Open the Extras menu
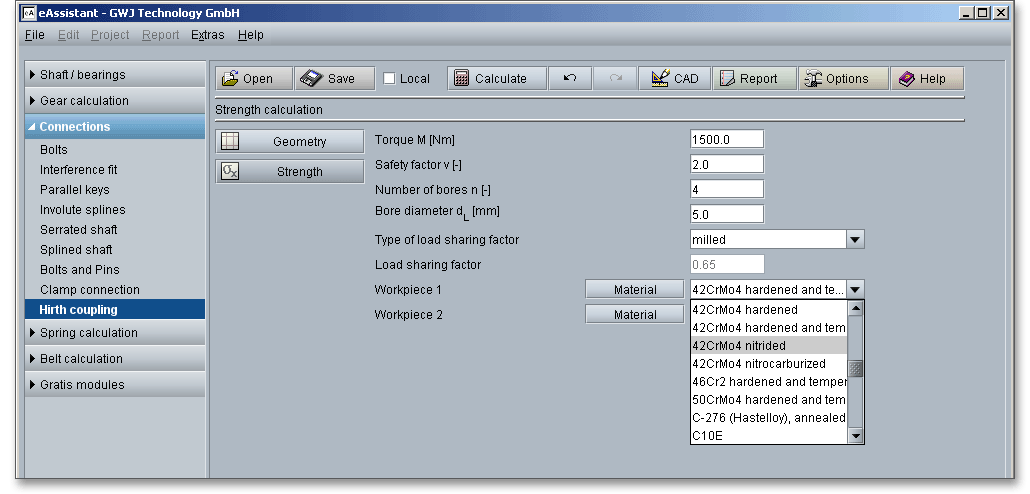 (x=207, y=35)
